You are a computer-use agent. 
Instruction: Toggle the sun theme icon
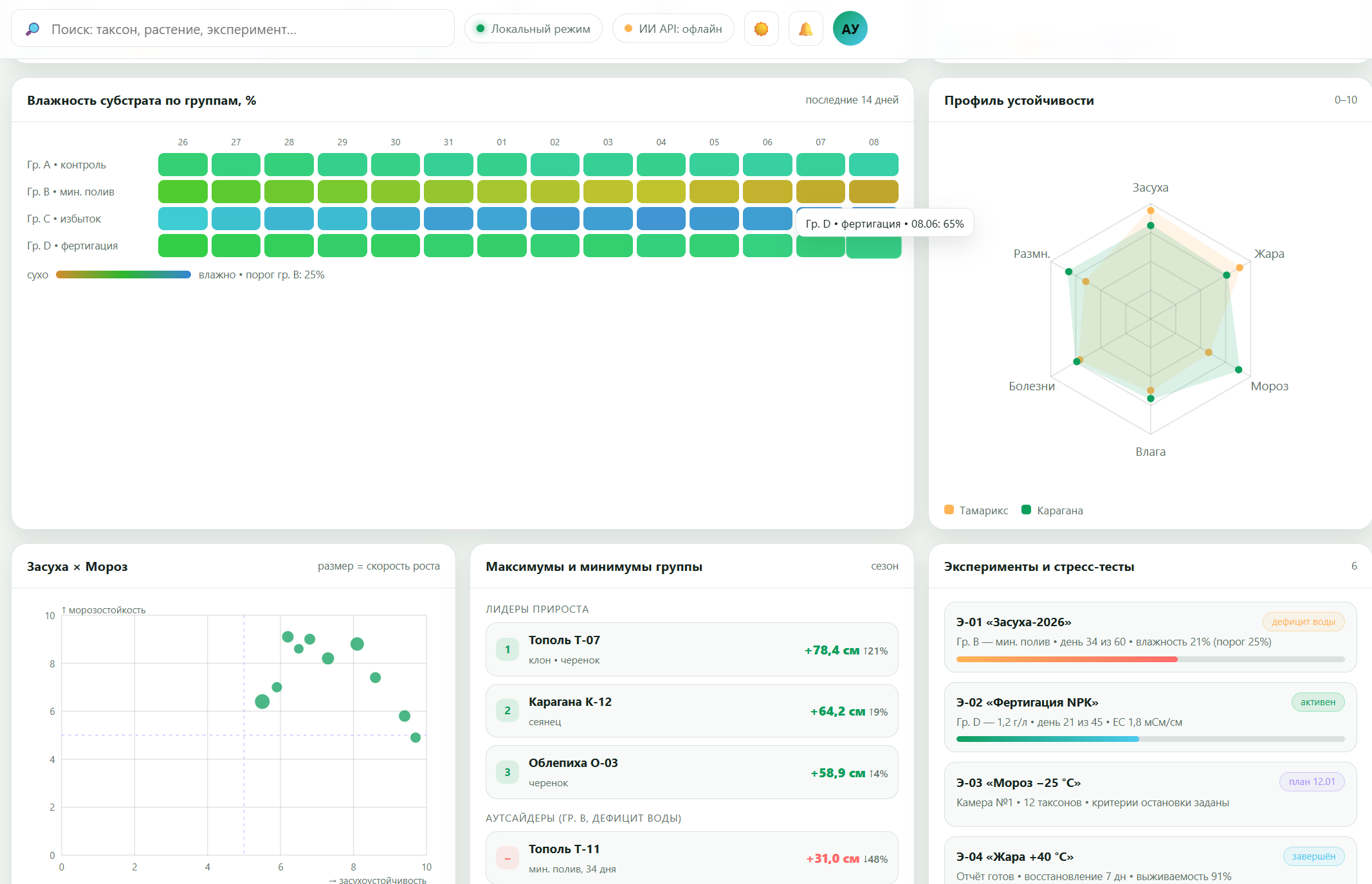tap(762, 29)
